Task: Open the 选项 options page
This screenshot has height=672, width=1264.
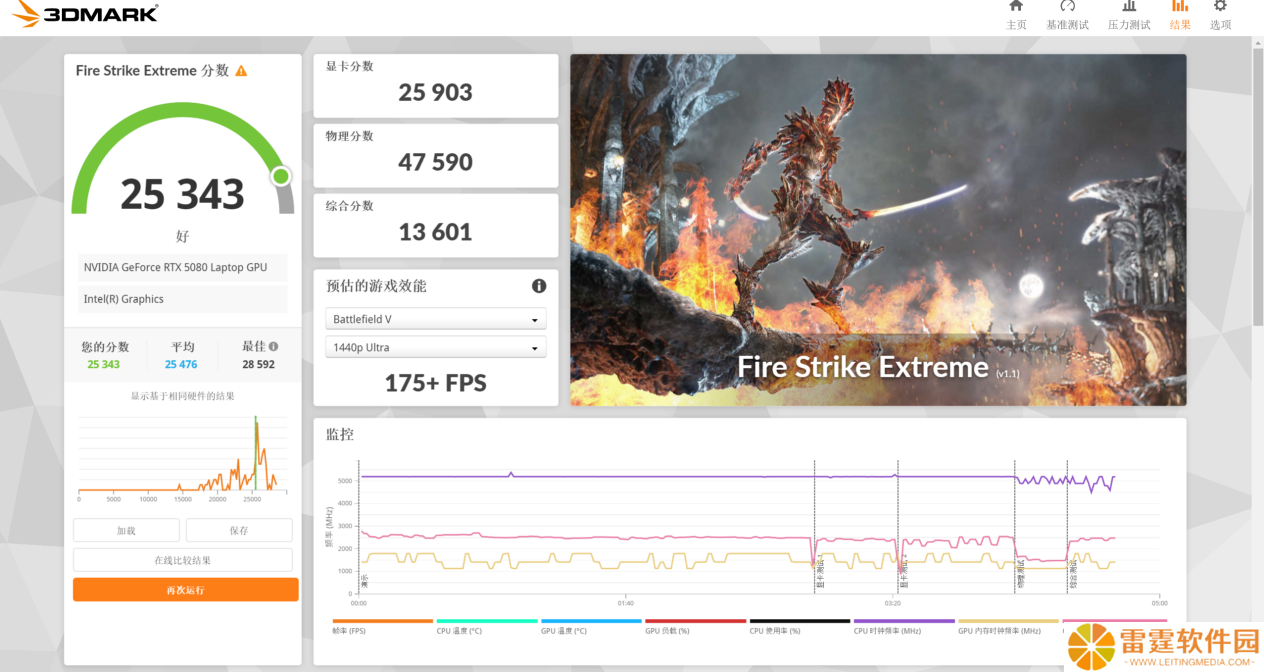Action: click(1220, 15)
